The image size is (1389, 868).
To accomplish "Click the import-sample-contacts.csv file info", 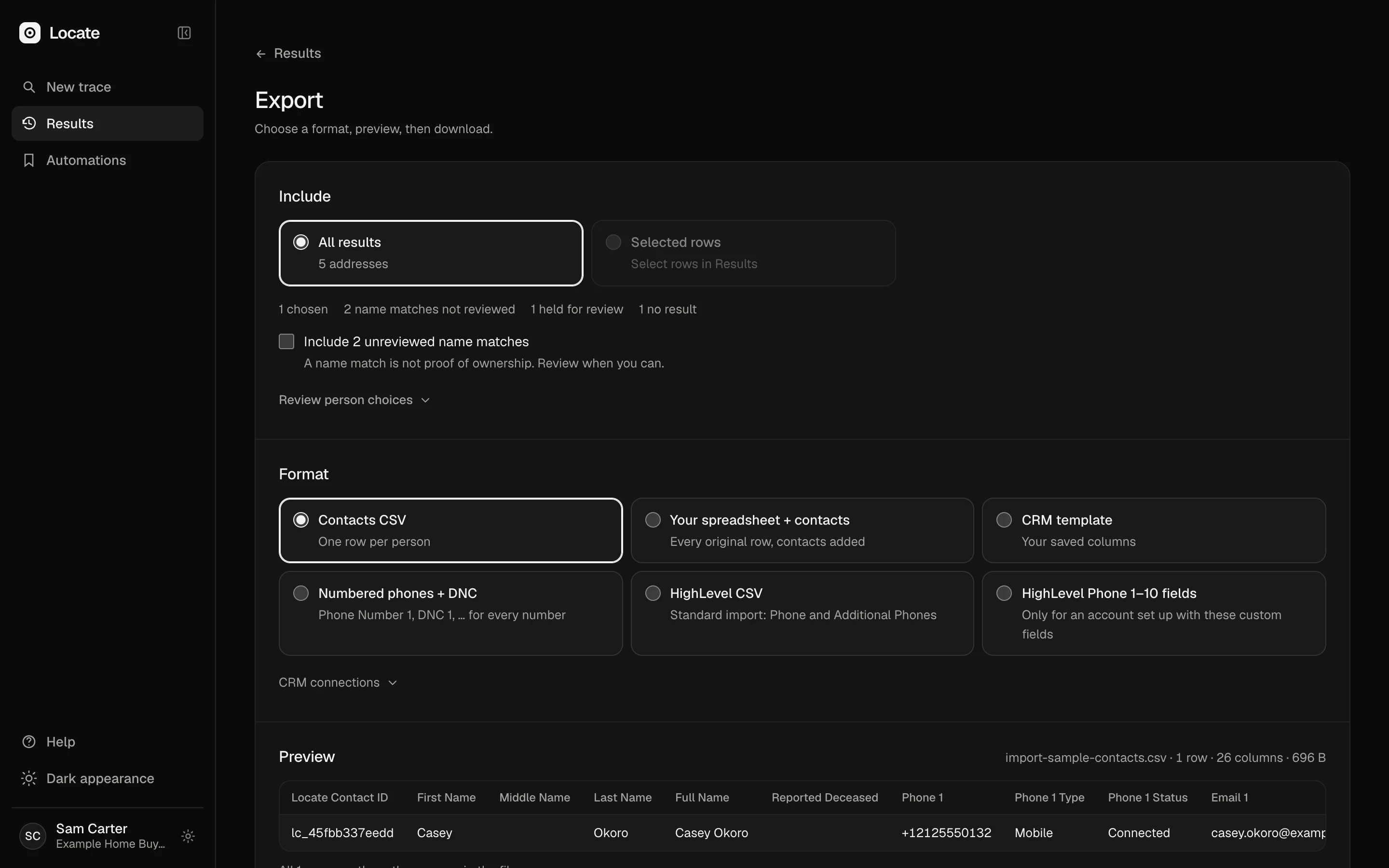I will point(1165,758).
